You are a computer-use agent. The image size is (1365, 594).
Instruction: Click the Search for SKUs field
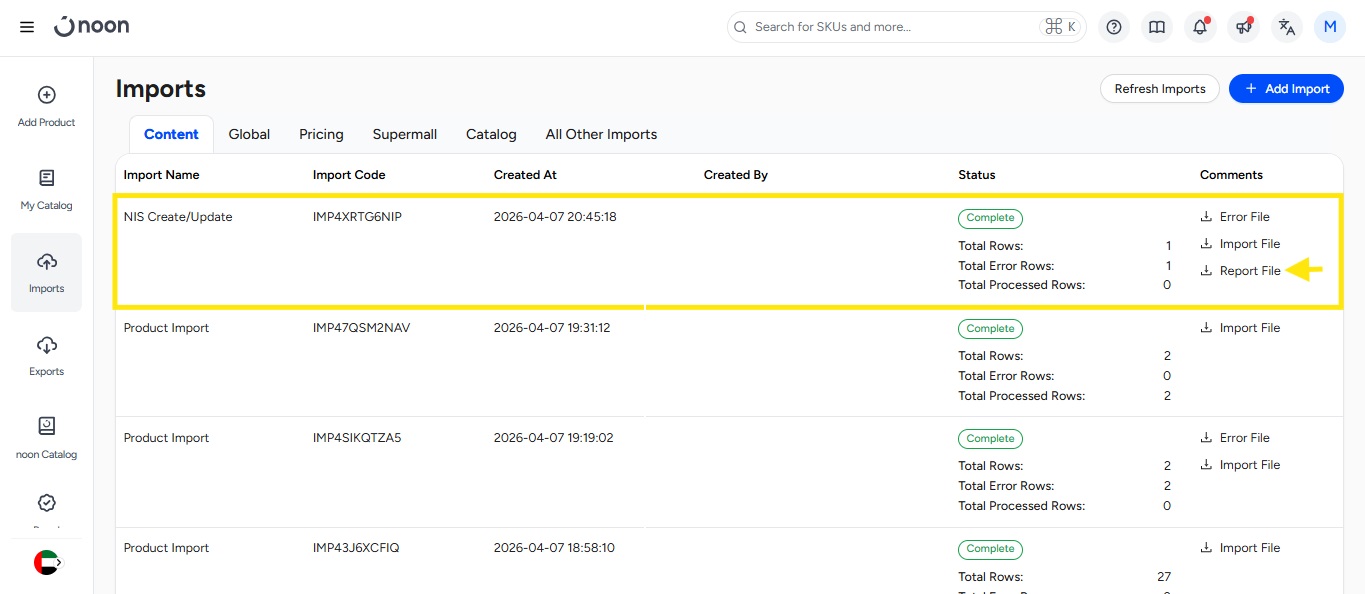[890, 27]
